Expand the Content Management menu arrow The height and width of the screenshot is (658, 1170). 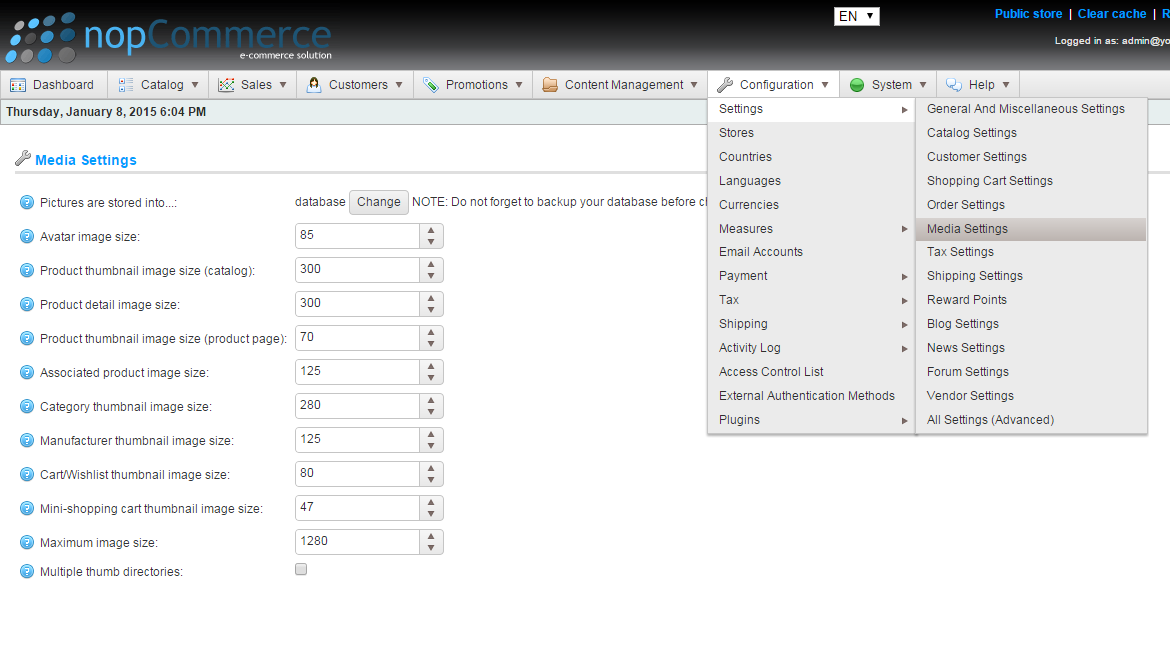(x=694, y=85)
